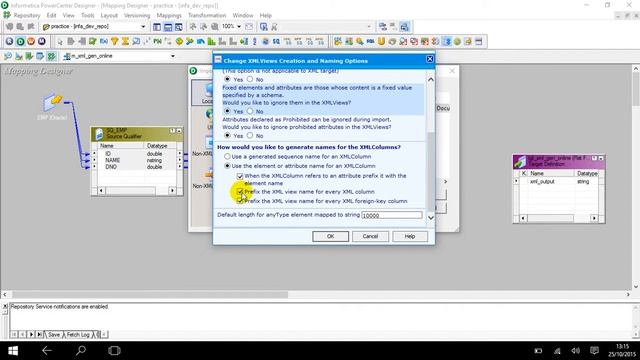Screen dimensions: 640x360
Task: Click Help in XMLViews options dialog
Action: [x=410, y=236]
